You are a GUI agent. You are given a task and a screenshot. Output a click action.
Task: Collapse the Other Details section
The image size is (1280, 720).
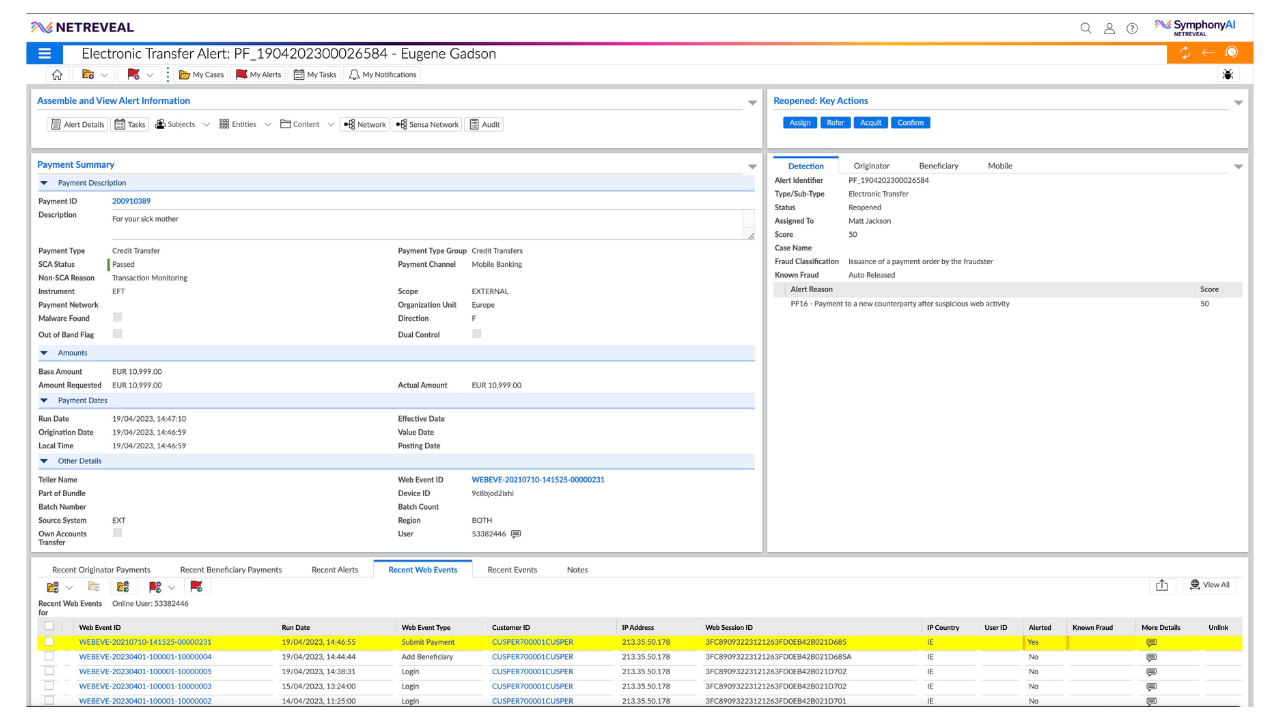click(x=44, y=461)
